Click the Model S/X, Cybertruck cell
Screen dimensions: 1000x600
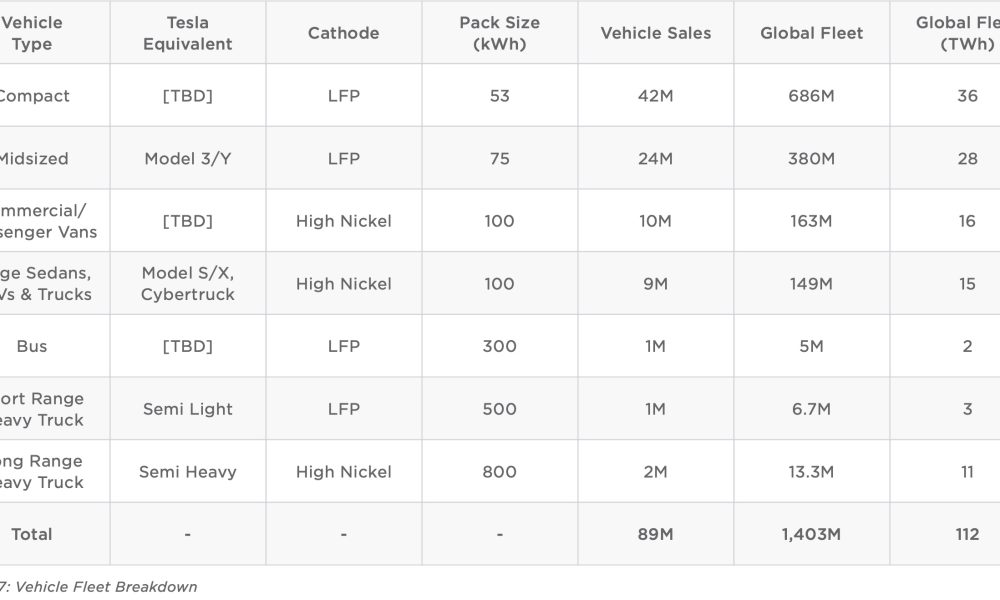(x=188, y=283)
